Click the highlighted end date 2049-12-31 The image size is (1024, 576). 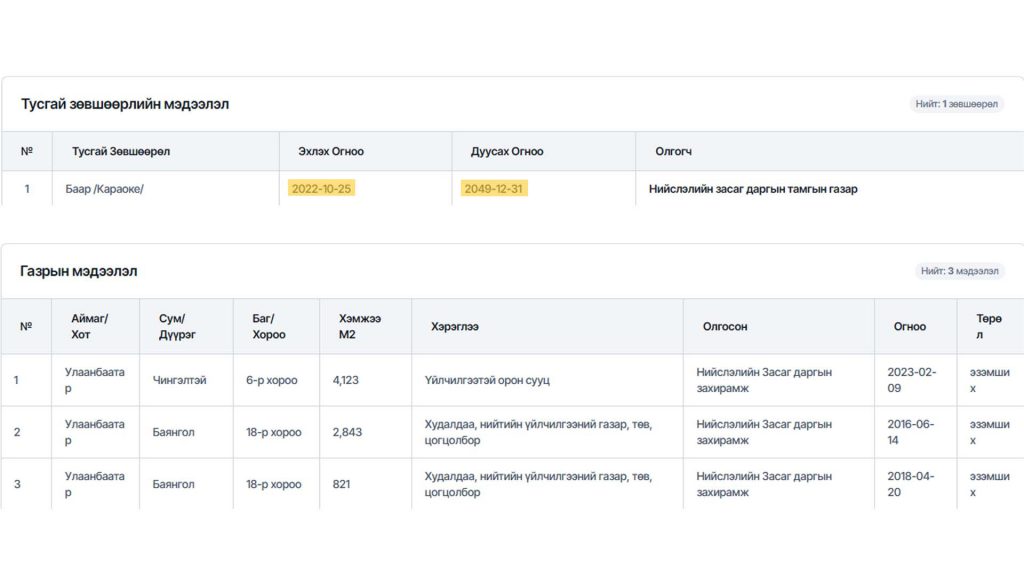(x=494, y=189)
